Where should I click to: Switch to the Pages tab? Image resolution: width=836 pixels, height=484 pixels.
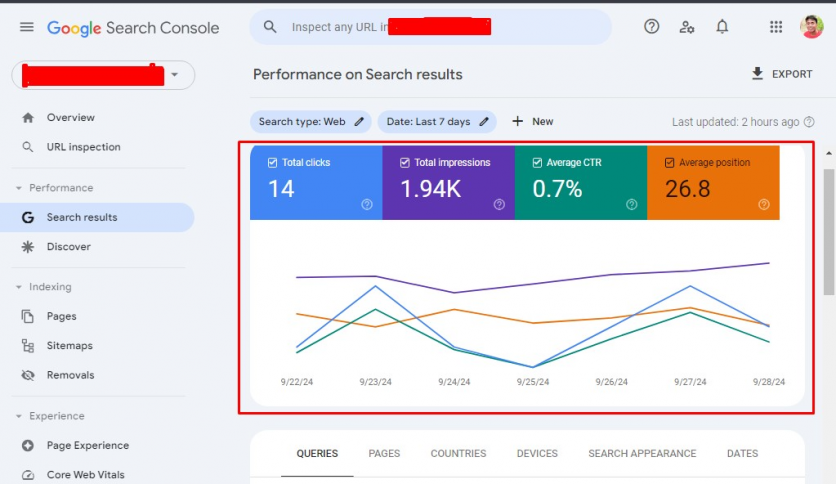coord(384,453)
